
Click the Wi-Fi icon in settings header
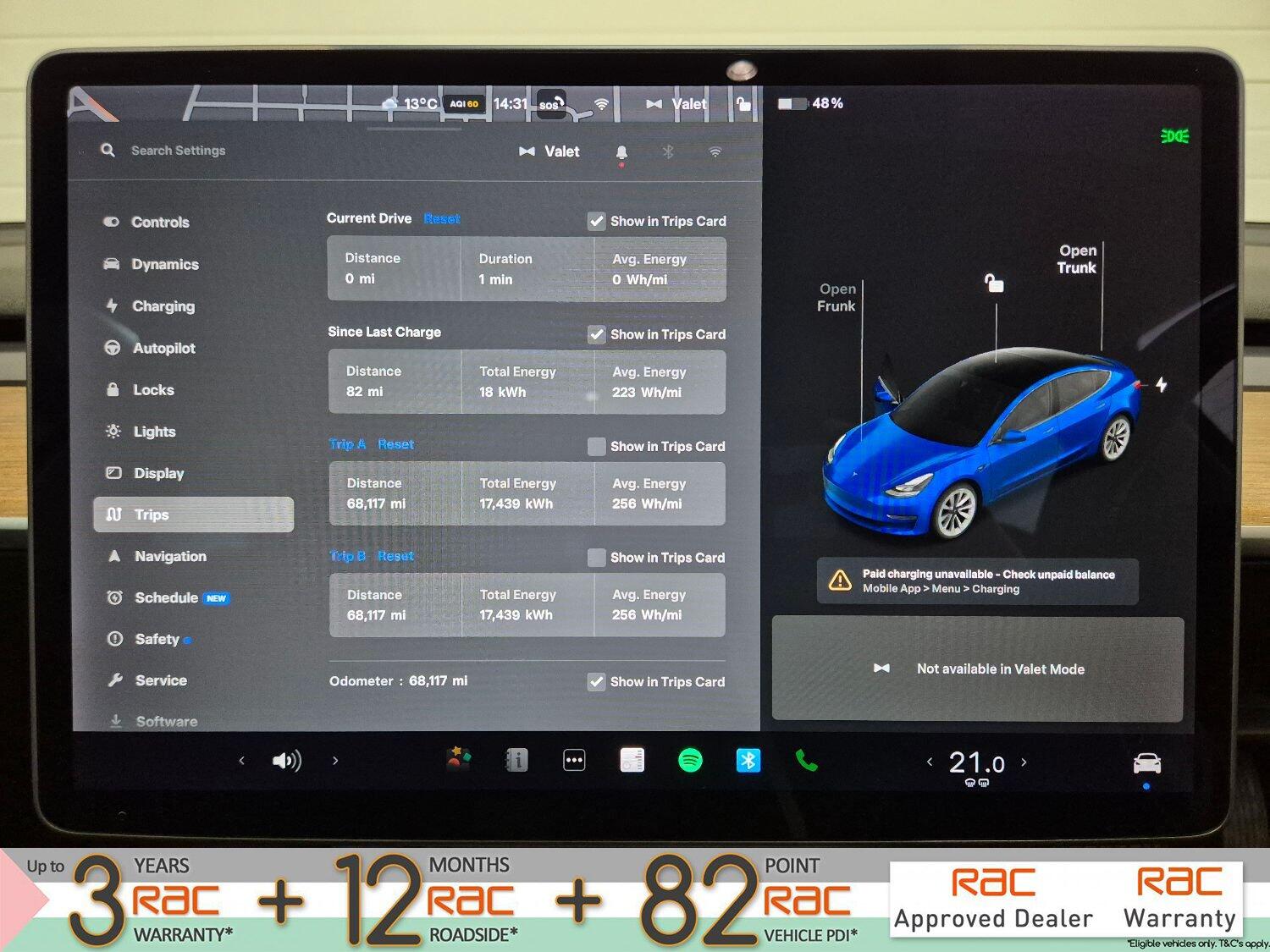point(715,151)
